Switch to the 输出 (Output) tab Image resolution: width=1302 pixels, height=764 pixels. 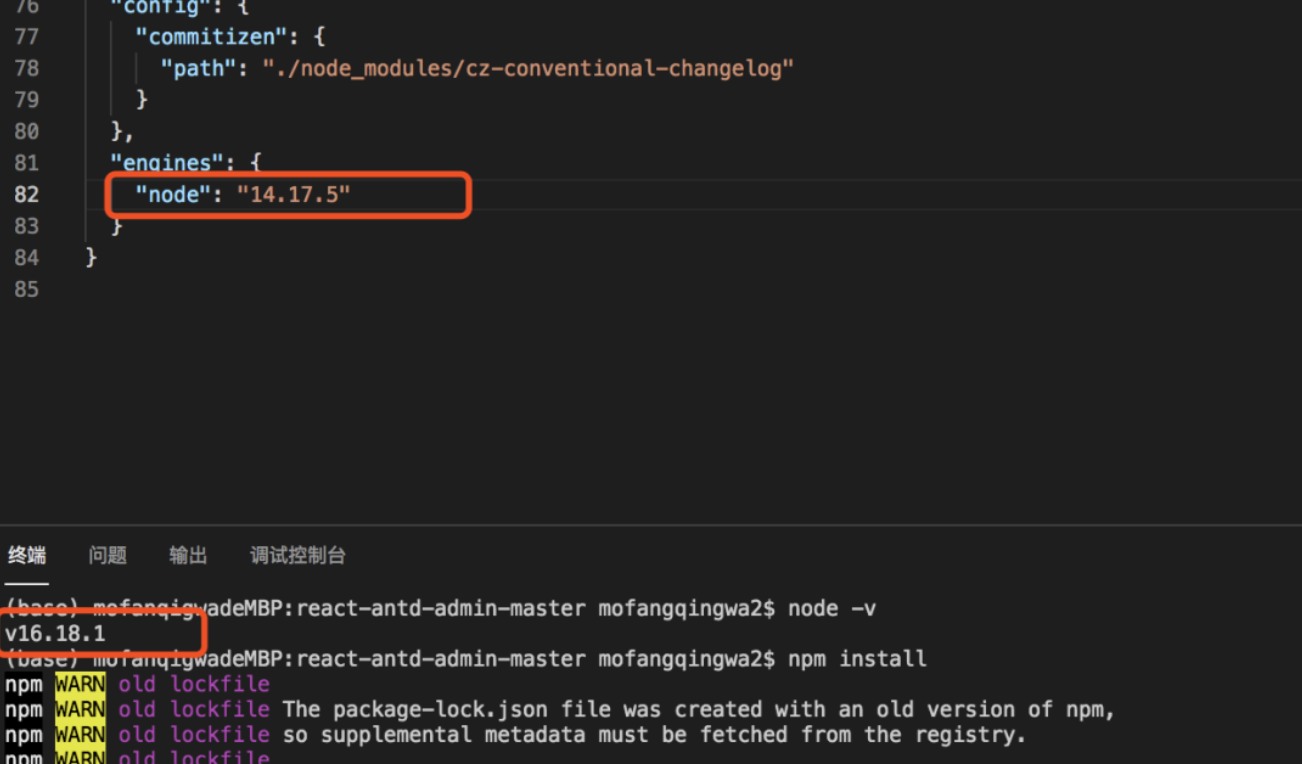(x=187, y=556)
